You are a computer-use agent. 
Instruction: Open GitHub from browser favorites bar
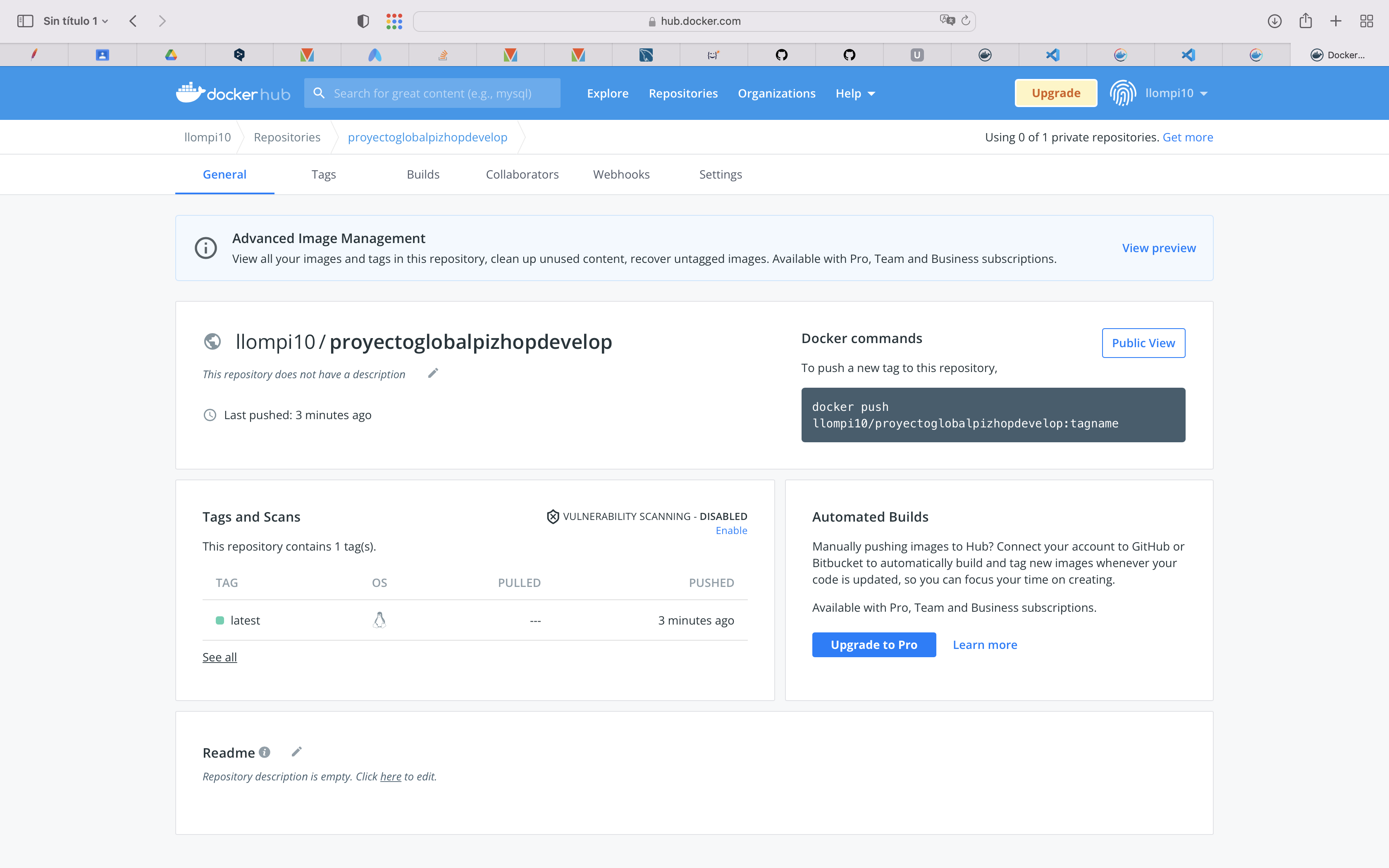click(780, 55)
